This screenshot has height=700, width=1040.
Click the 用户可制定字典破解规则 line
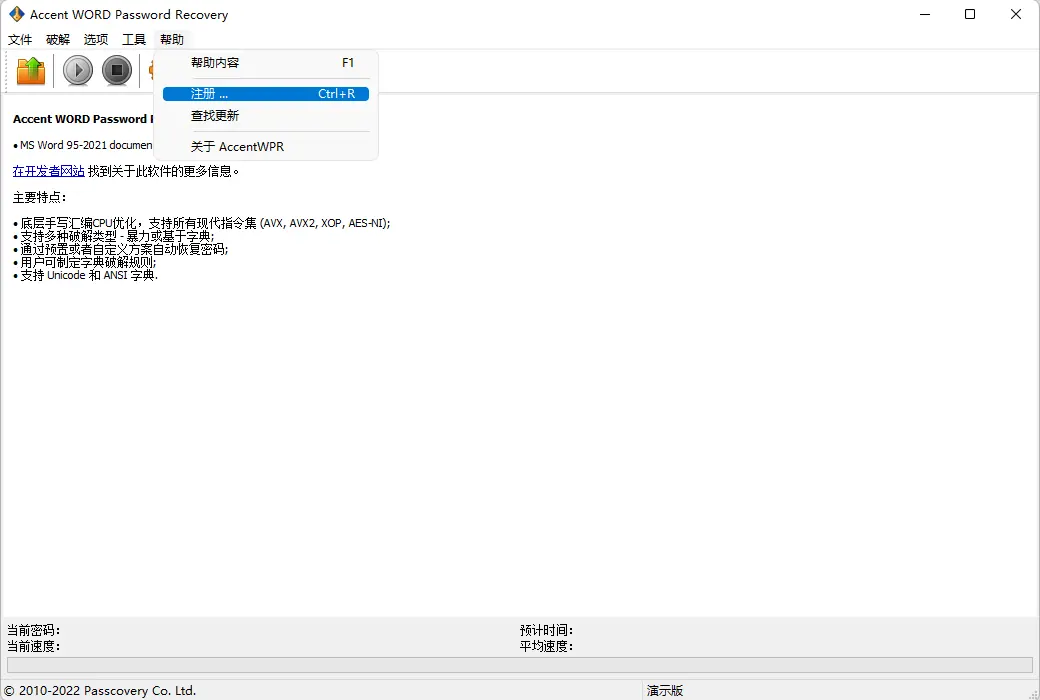click(85, 262)
